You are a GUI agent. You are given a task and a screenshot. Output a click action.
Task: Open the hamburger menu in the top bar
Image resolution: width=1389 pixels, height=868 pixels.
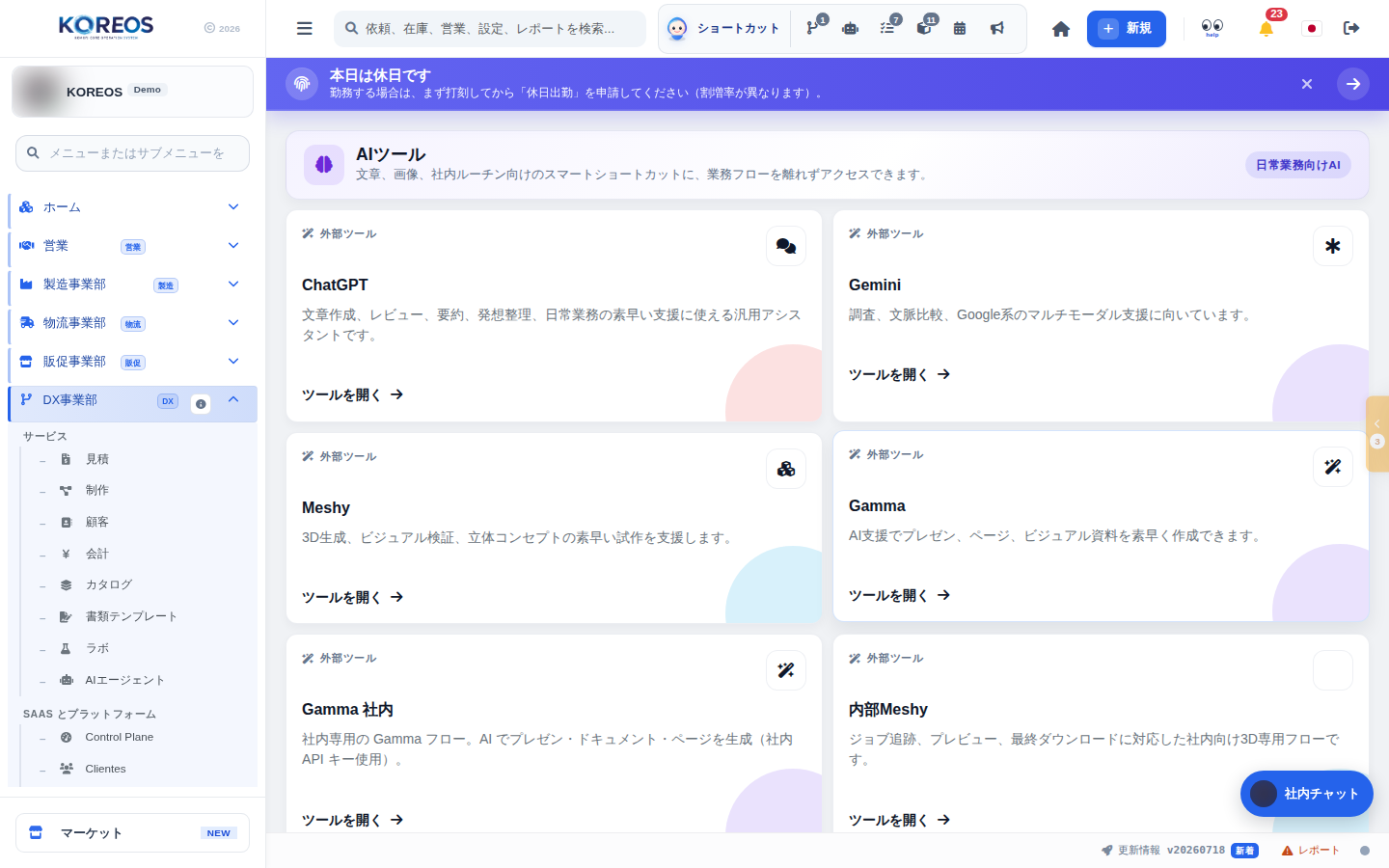click(304, 29)
